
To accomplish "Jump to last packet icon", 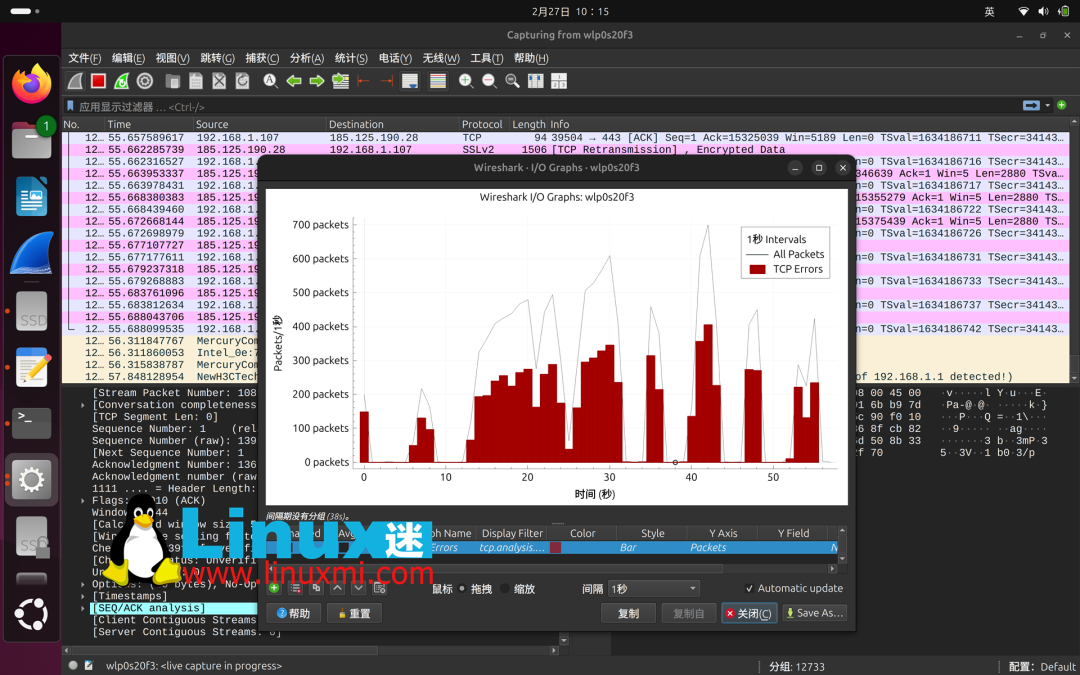I will click(x=386, y=81).
